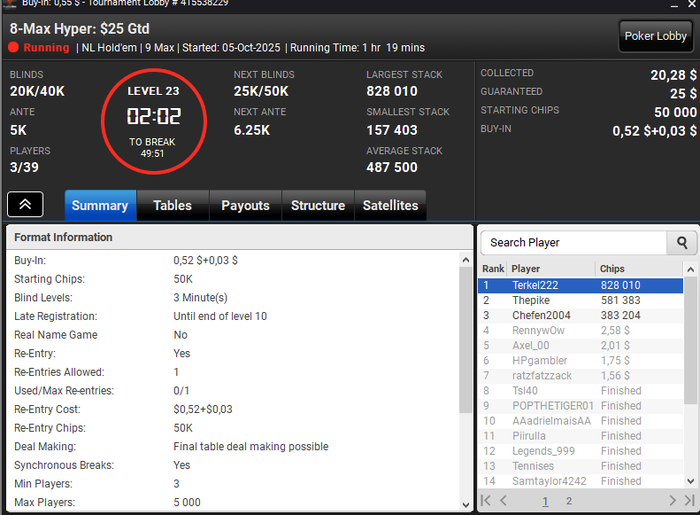Select Tsl40 finished player row
Viewport: 700px width, 515px height.
(581, 391)
